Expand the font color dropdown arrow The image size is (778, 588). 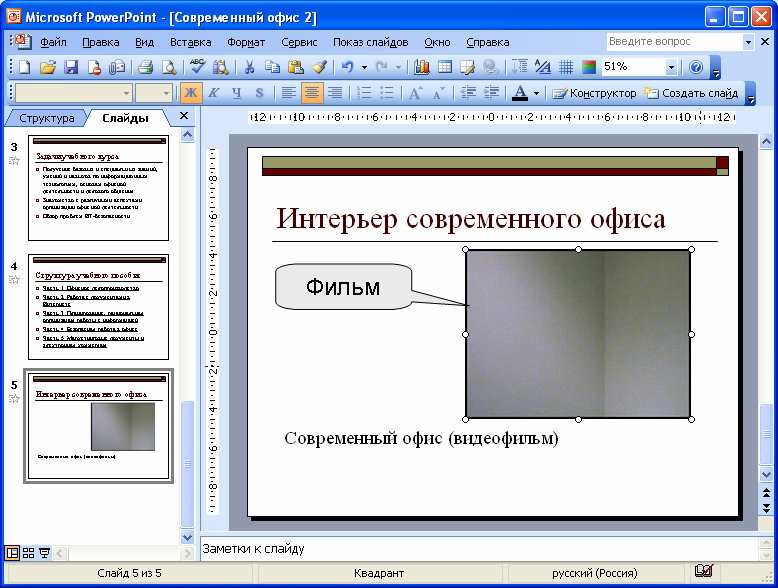pyautogui.click(x=536, y=93)
